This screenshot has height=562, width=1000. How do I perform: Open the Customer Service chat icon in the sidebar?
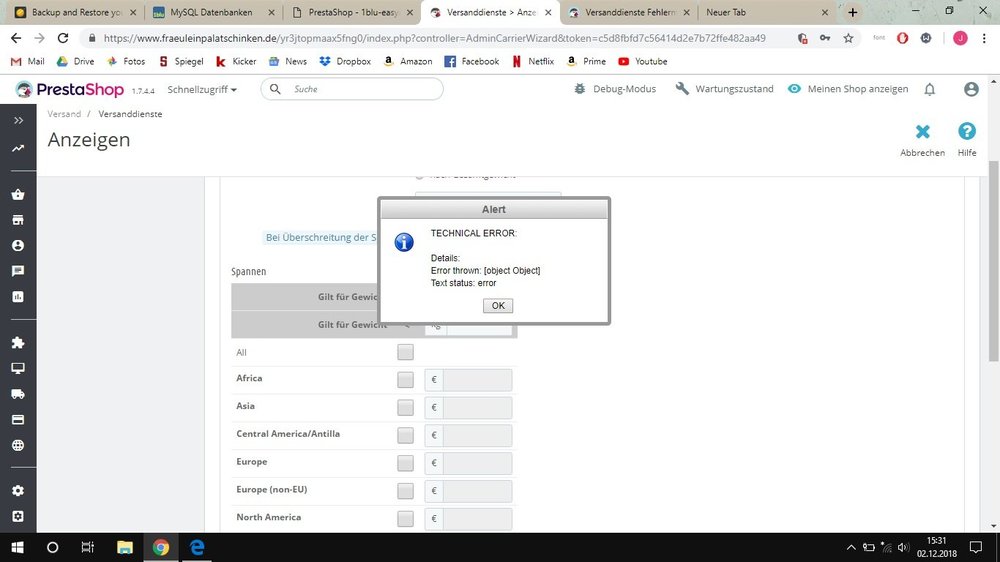point(18,271)
